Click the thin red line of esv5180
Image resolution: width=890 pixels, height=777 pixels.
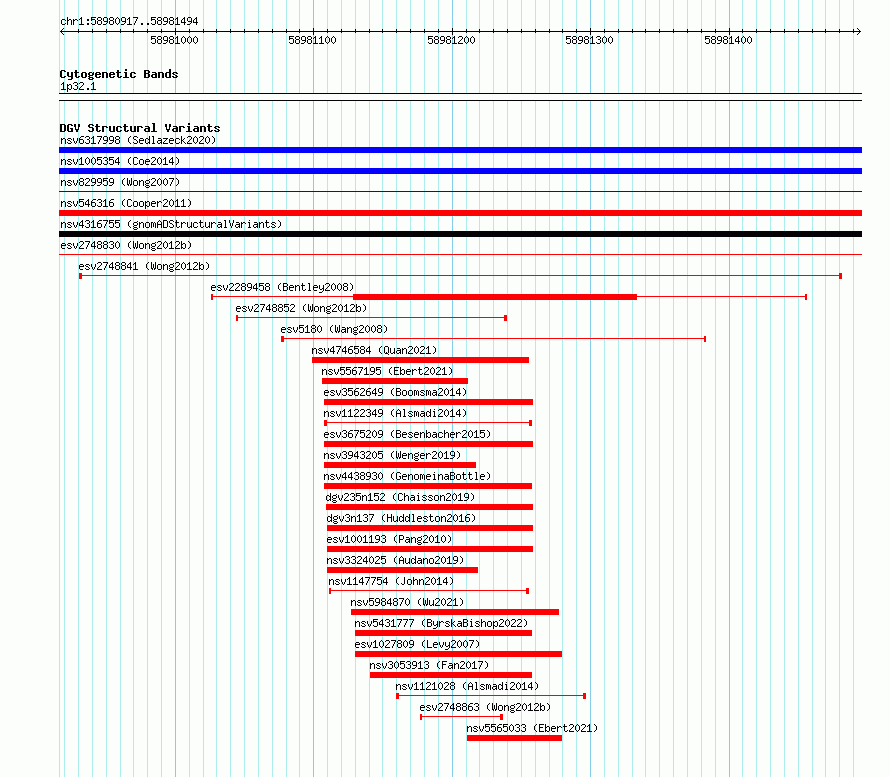coord(494,339)
